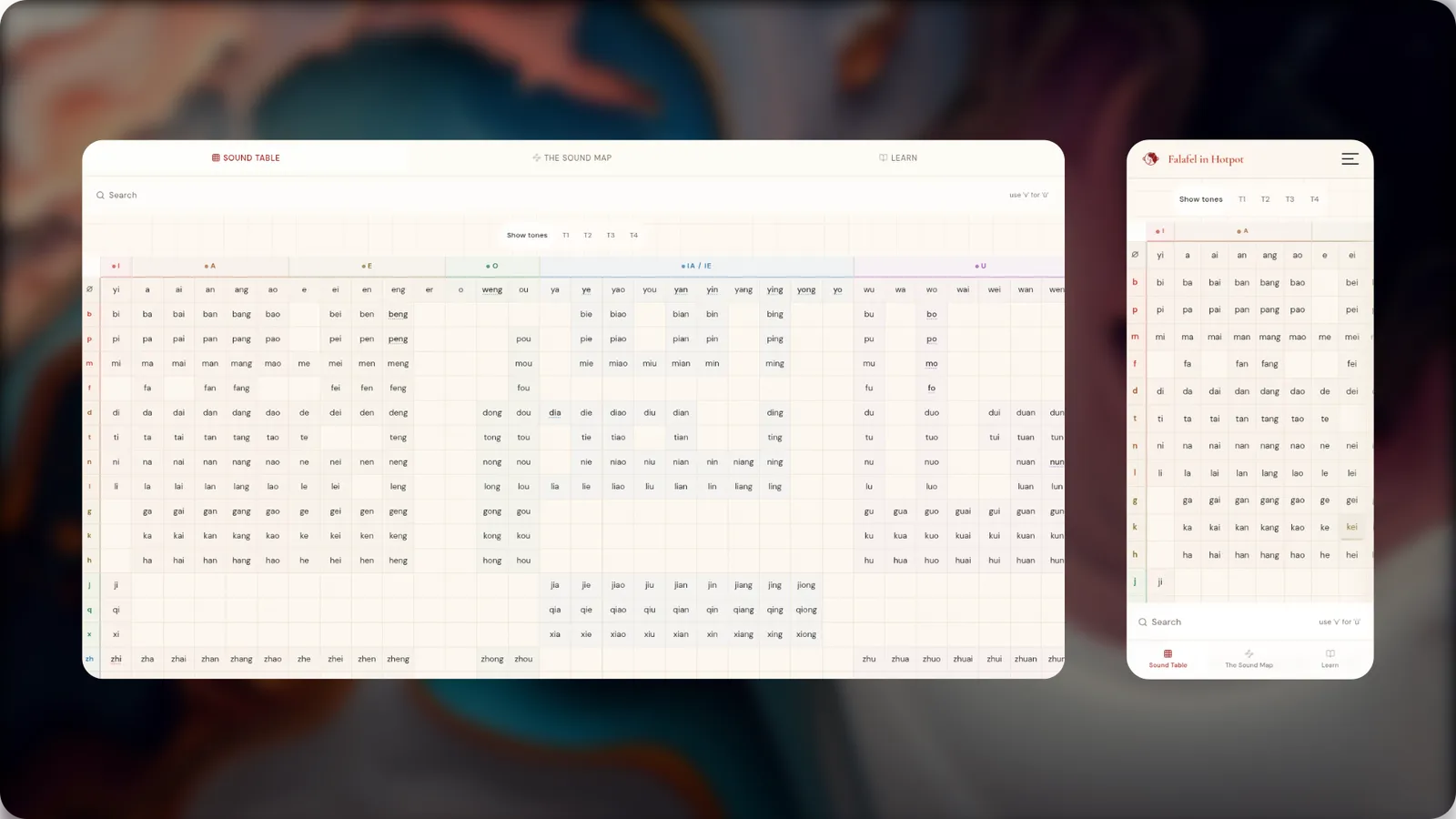Tap the Learn book icon in mobile bottom bar

(x=1330, y=653)
